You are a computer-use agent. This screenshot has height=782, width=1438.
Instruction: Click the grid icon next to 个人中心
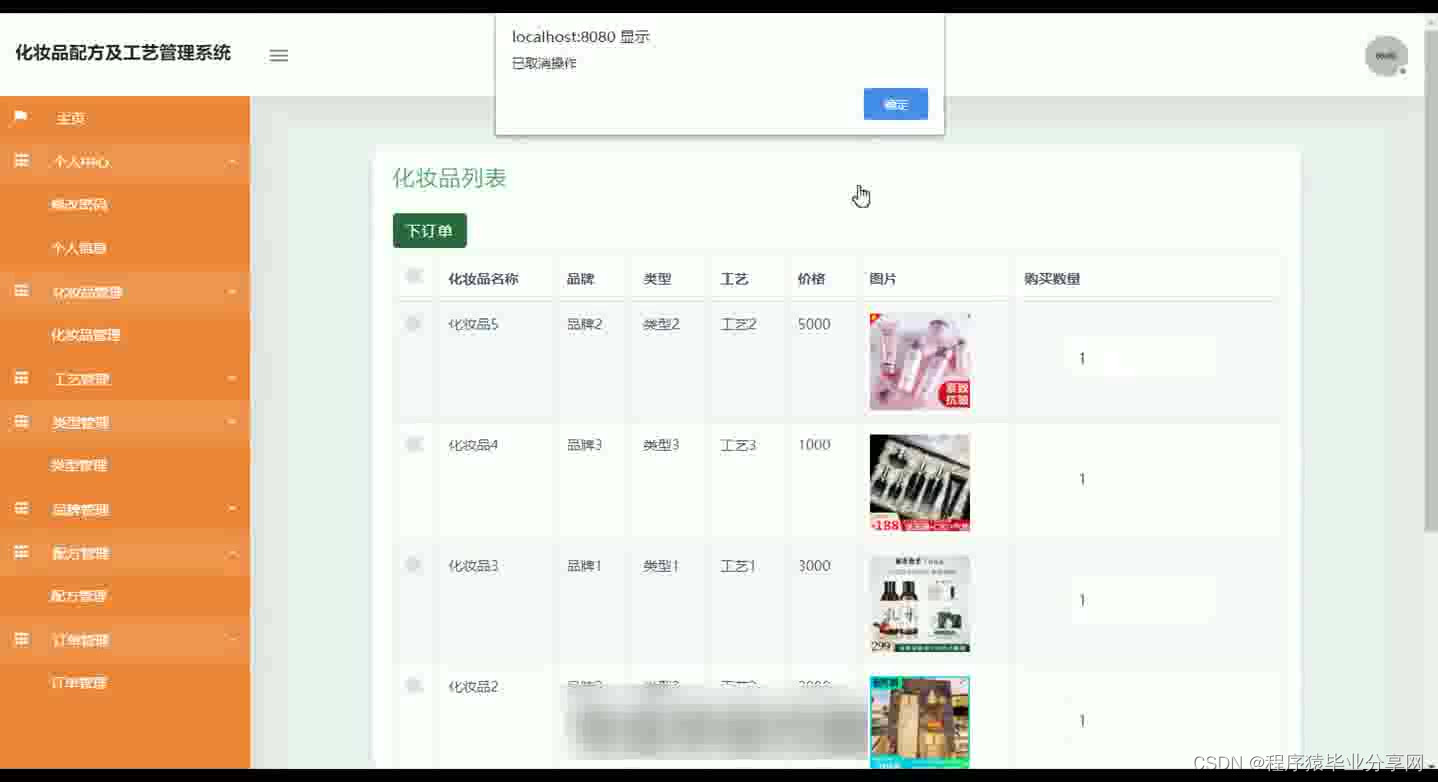21,160
